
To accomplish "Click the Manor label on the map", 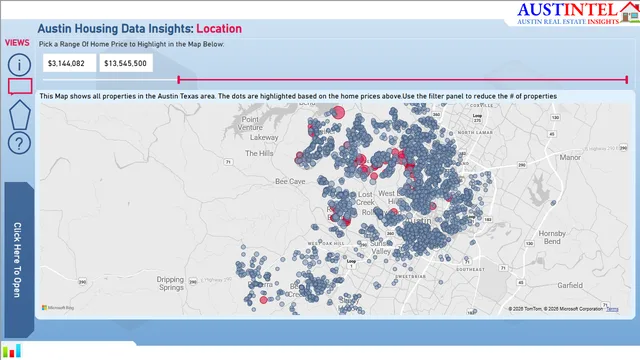I will pyautogui.click(x=570, y=157).
